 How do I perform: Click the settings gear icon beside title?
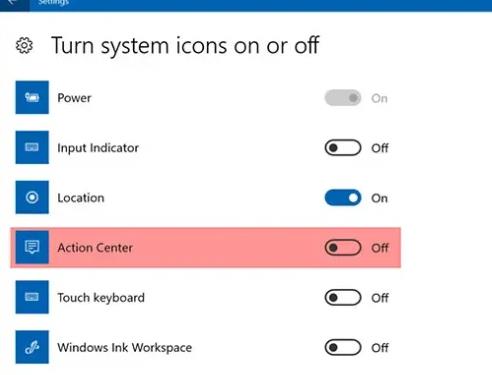pyautogui.click(x=24, y=45)
